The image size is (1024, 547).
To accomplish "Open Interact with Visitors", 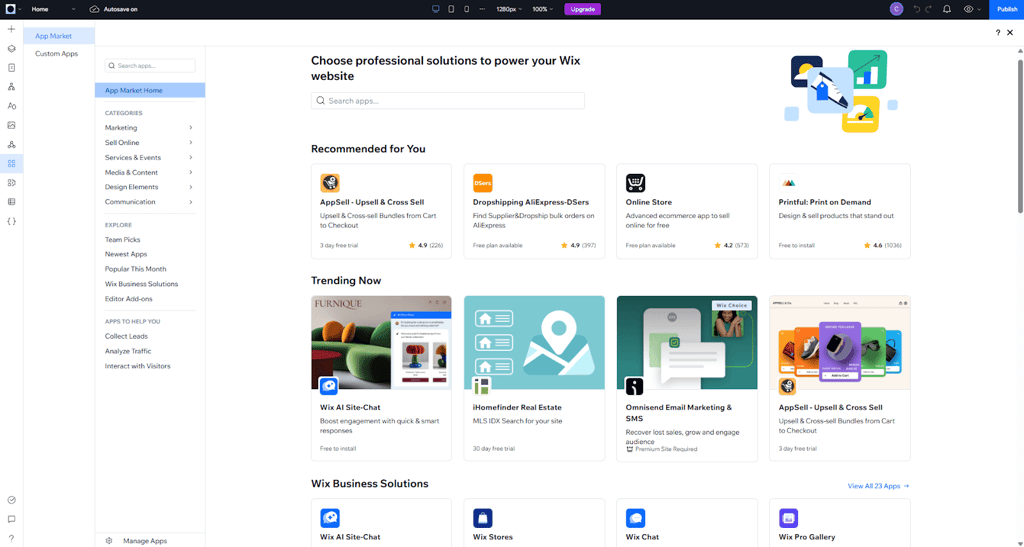I will [138, 366].
